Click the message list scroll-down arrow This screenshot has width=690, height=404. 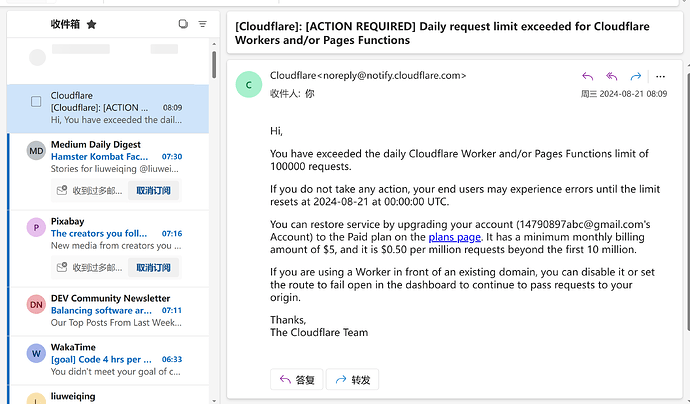(214, 400)
